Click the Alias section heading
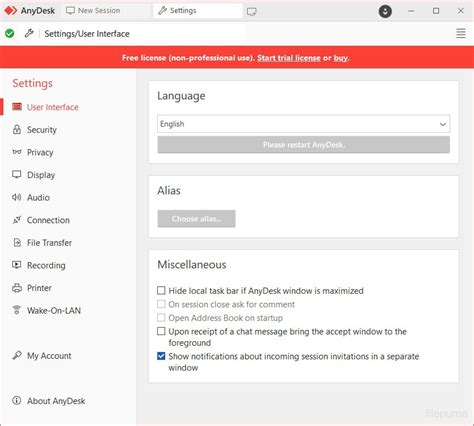 click(x=169, y=190)
